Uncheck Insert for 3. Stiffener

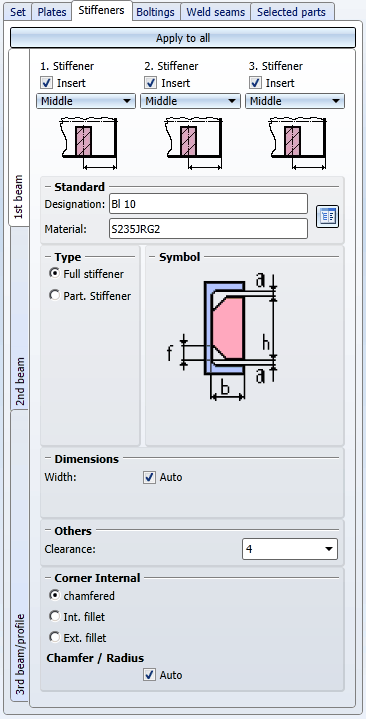coord(256,83)
